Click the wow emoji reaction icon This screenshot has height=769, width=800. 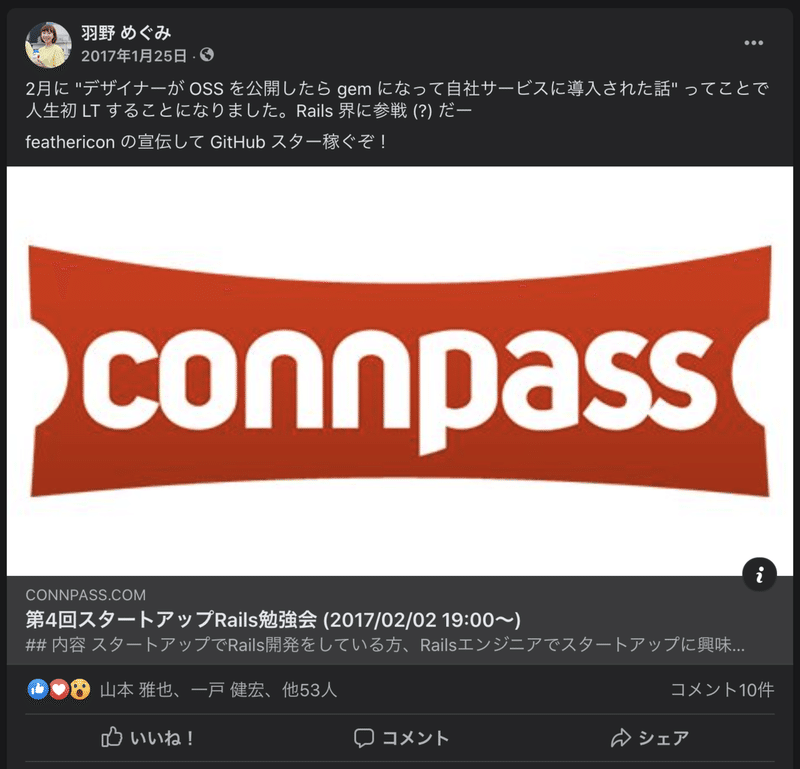tap(80, 689)
